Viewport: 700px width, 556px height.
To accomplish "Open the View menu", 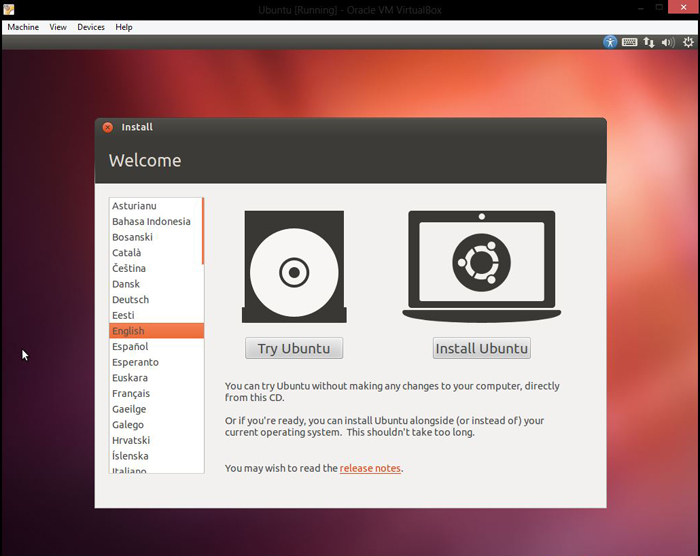I will tap(58, 27).
